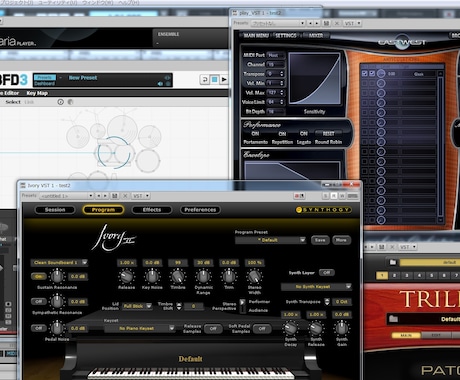This screenshot has width=460, height=380.
Task: Click the Synth Decay knob
Action: pos(290,328)
